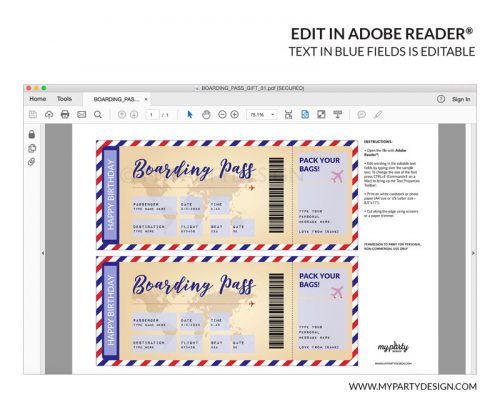Click the read mode toolbar icon
500x398 pixels.
(338, 115)
